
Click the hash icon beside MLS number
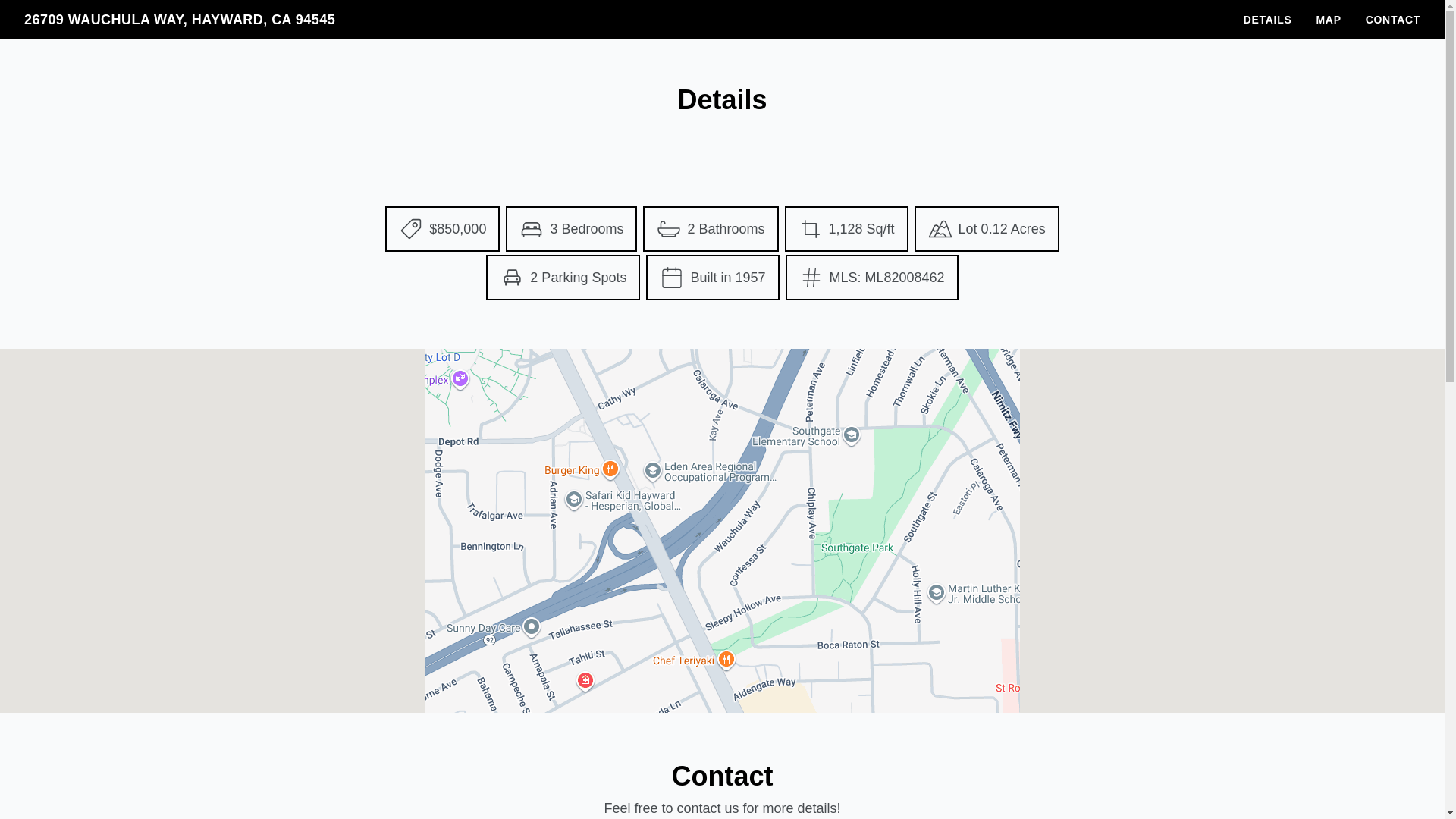pos(811,278)
